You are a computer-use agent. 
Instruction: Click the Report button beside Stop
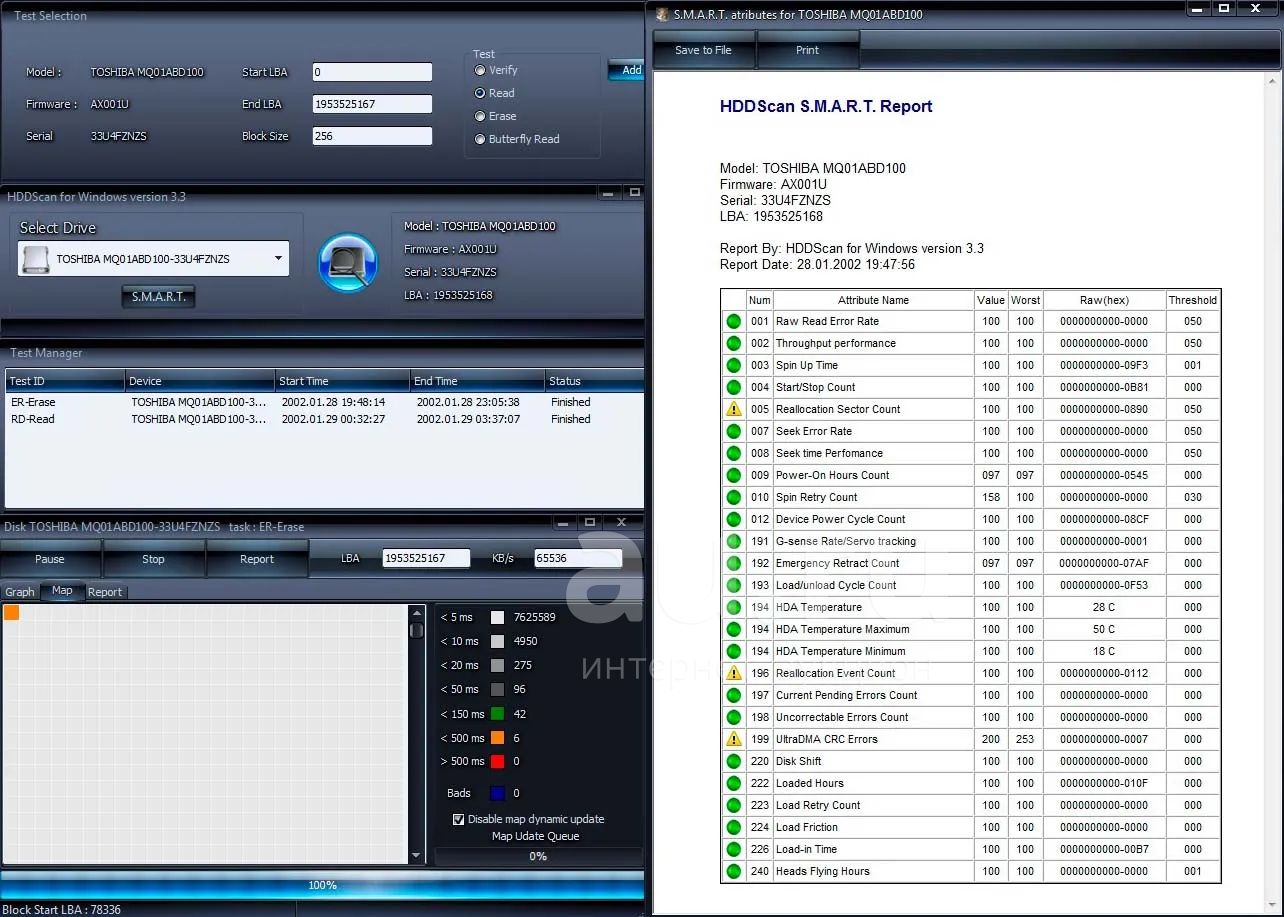(x=257, y=559)
